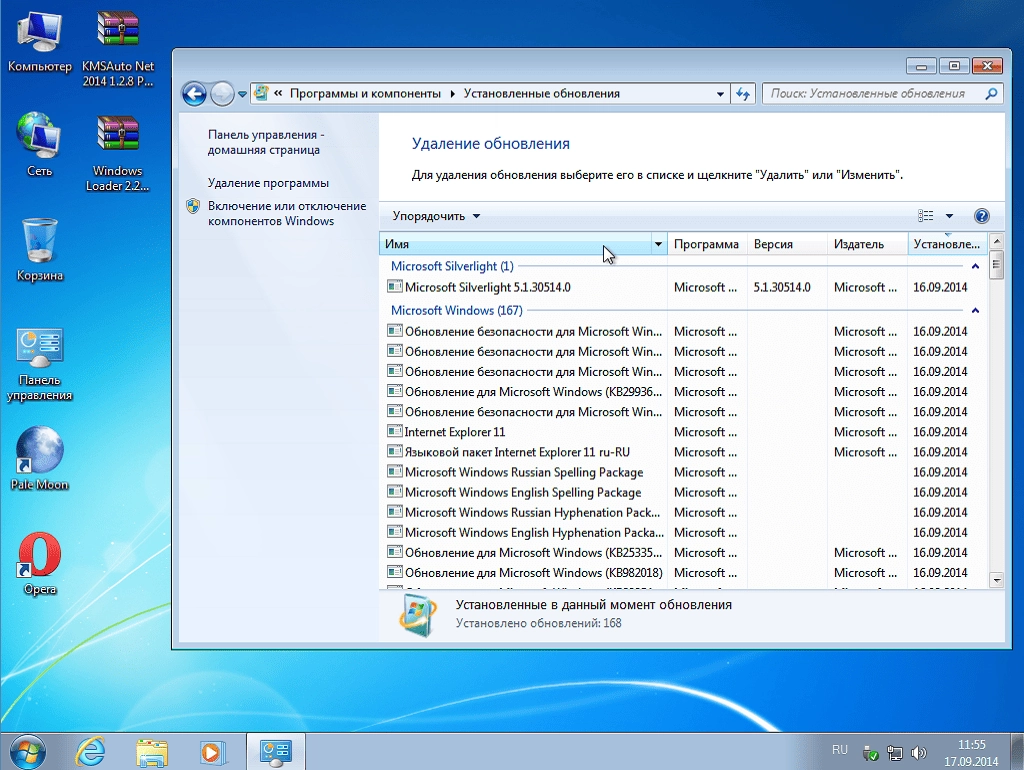The width and height of the screenshot is (1024, 770).
Task: Select the KMSAuto Net 2014 archive icon
Action: tap(118, 50)
